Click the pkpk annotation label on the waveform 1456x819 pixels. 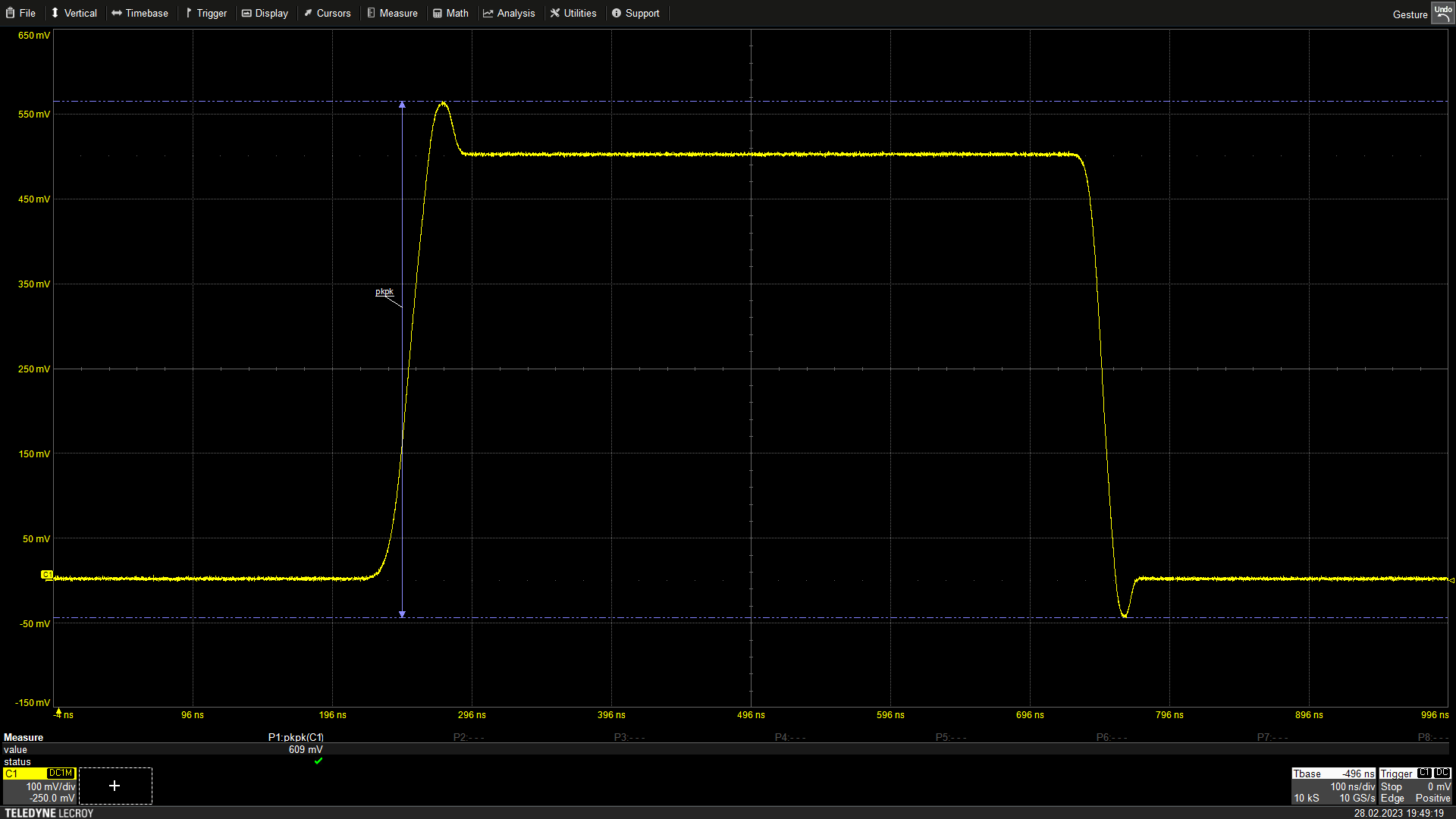tap(384, 292)
